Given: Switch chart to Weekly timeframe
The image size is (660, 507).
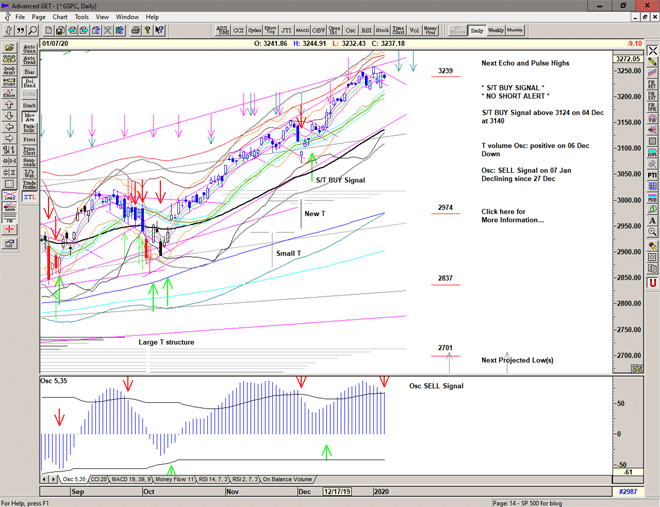Looking at the screenshot, I should coord(496,30).
